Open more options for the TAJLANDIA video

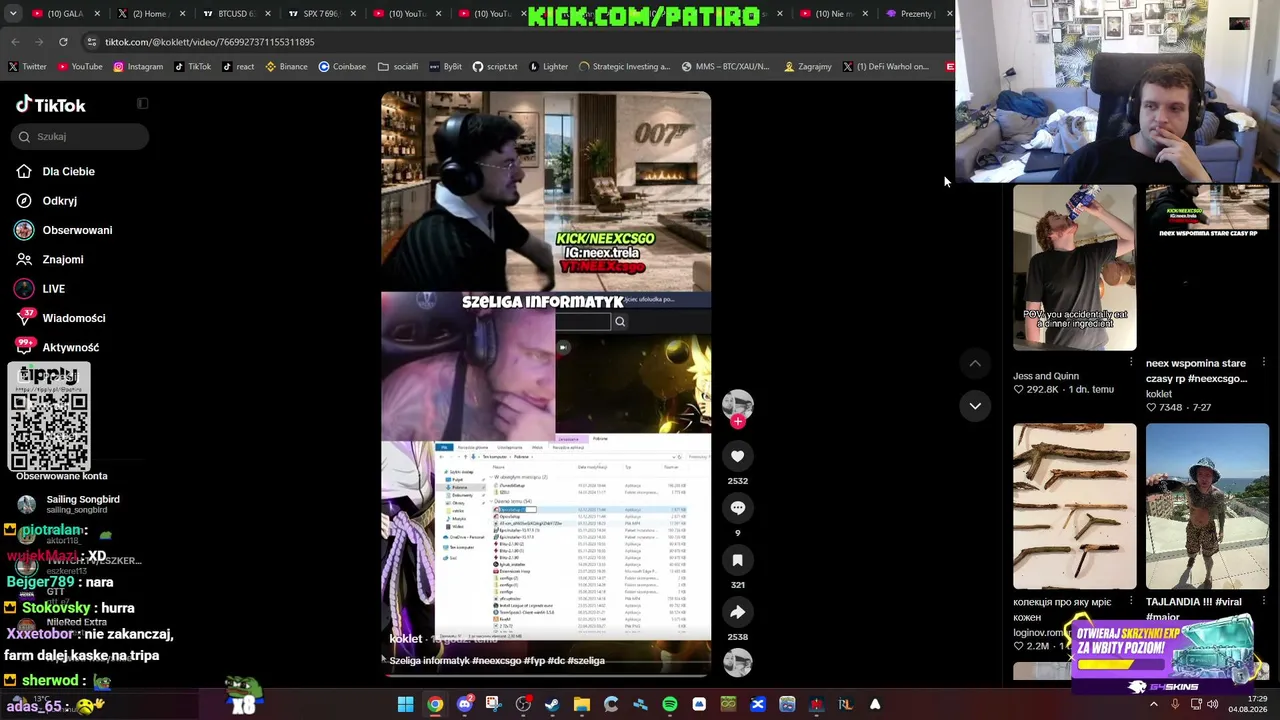1264,601
